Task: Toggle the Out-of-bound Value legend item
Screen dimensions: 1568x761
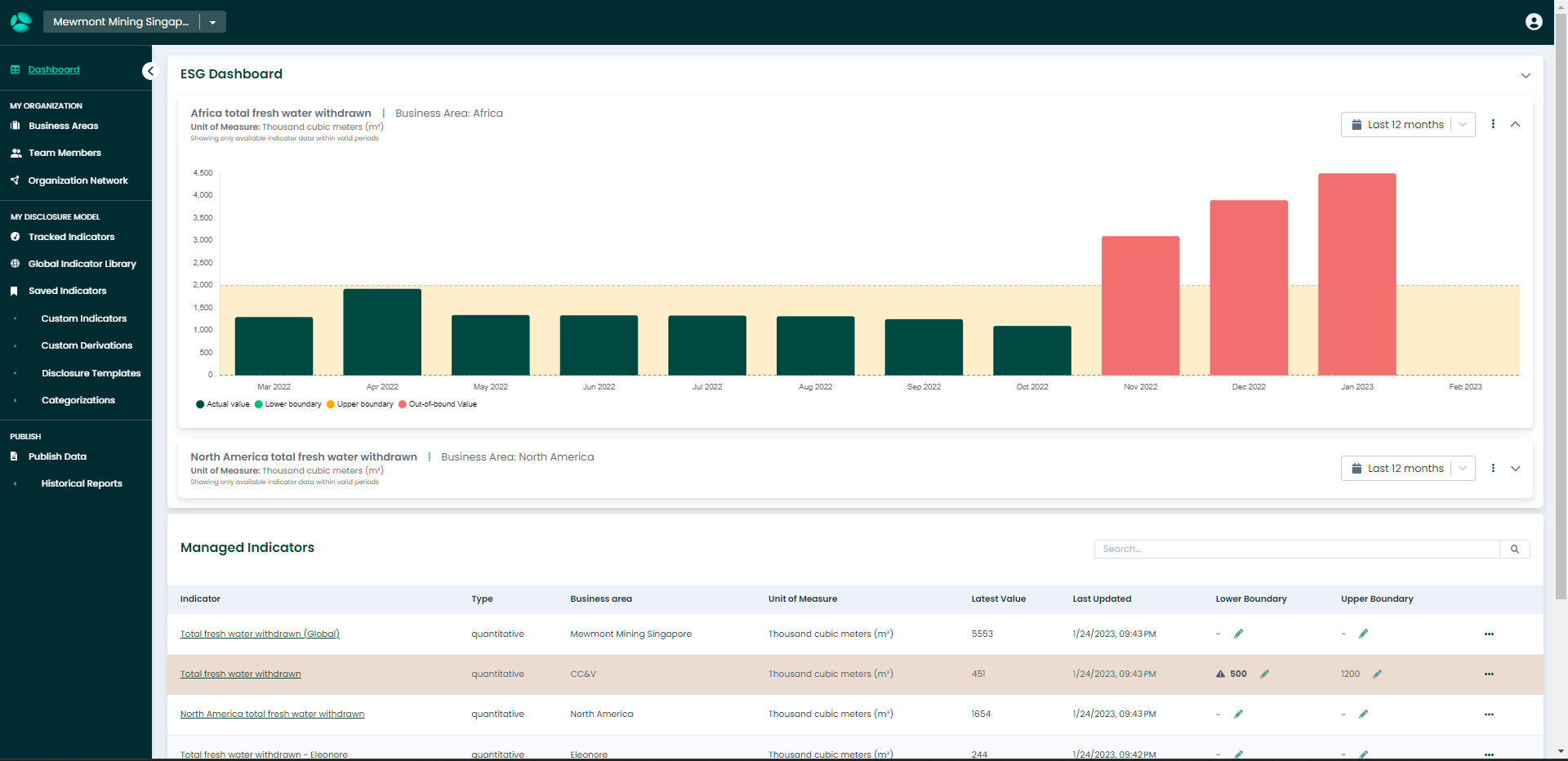Action: pyautogui.click(x=438, y=404)
